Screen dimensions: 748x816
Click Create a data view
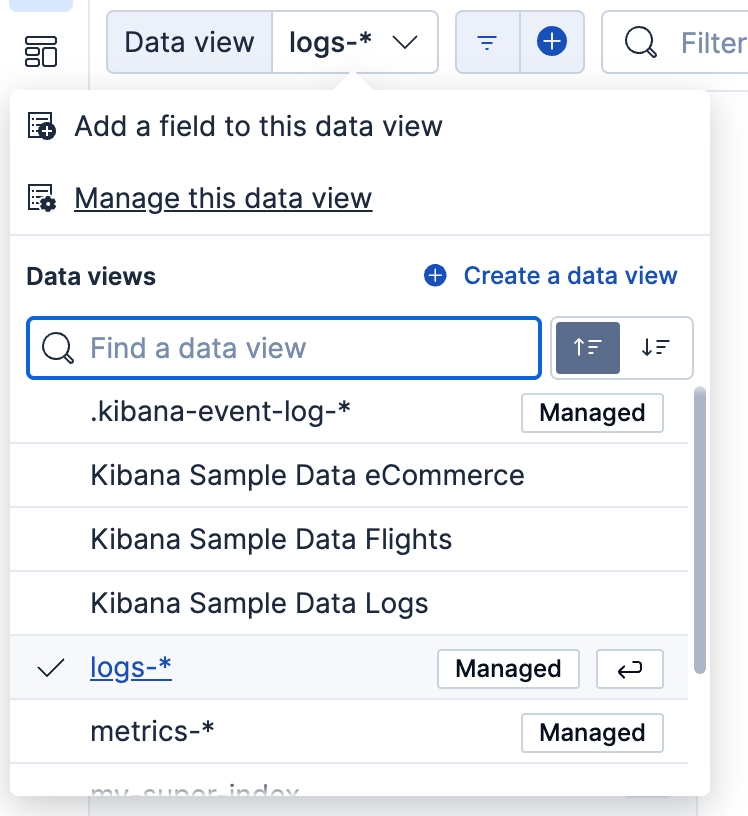coord(571,275)
